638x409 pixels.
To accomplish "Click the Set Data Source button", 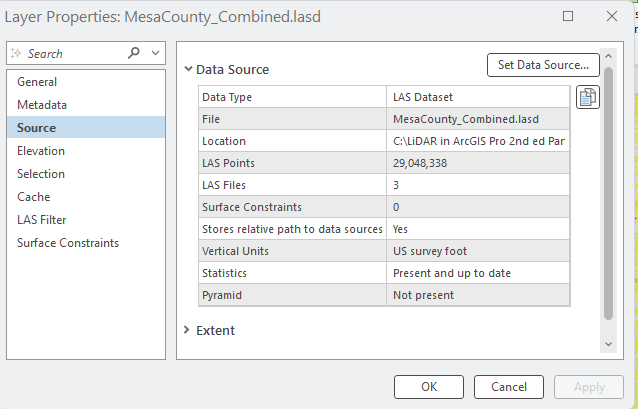I will coord(543,65).
